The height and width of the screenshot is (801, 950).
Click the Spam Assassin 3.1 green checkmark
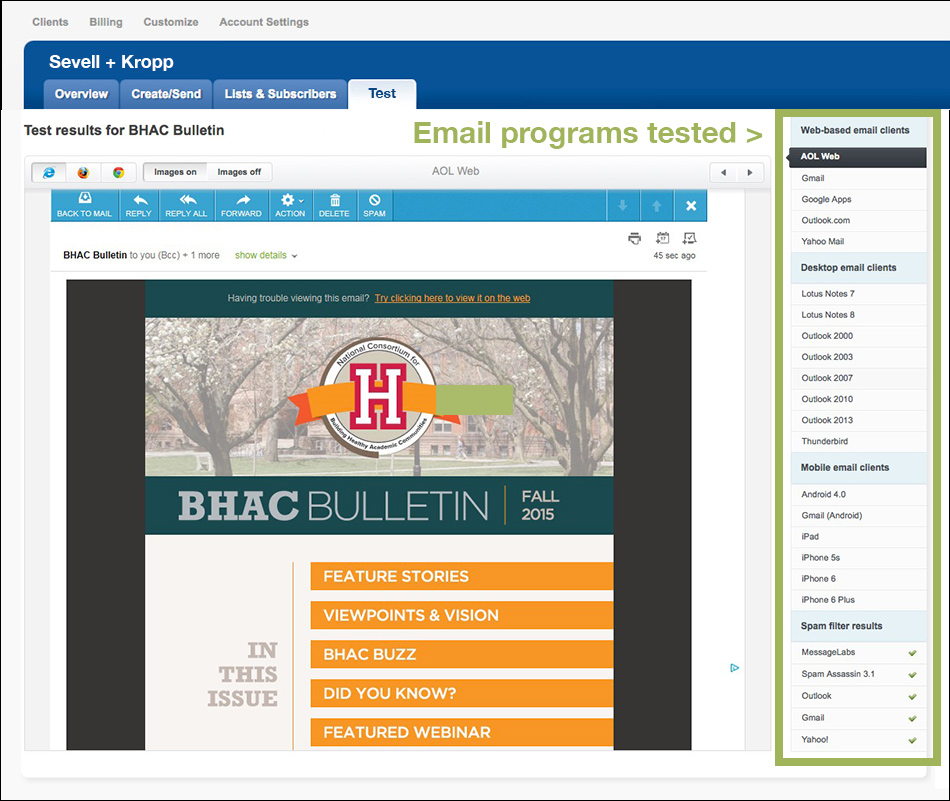pyautogui.click(x=912, y=674)
